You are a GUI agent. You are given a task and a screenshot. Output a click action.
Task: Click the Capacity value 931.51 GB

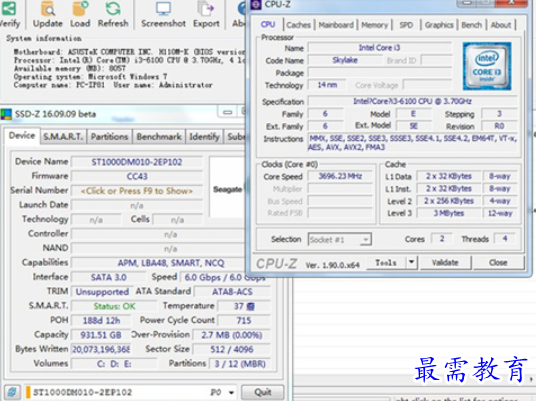(x=101, y=335)
